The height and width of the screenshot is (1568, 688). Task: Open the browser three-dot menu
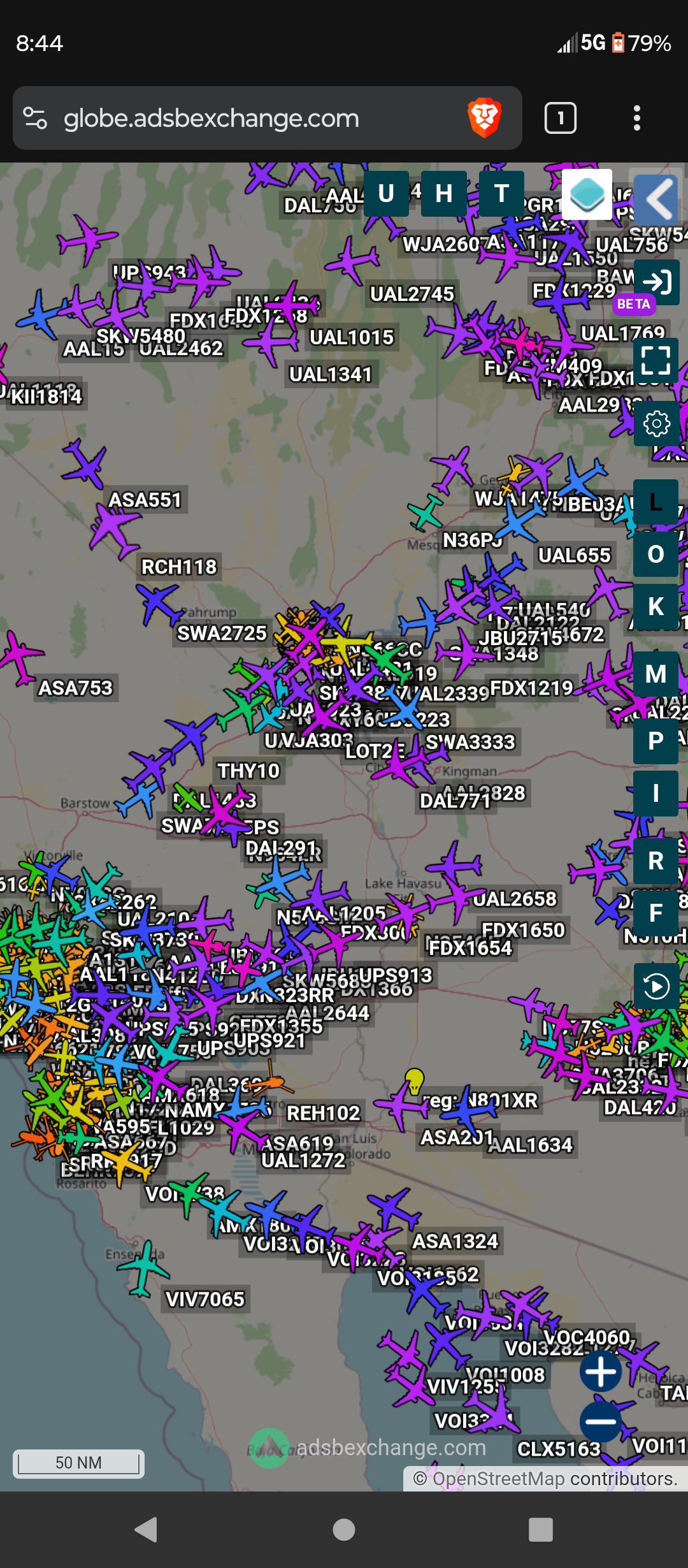click(636, 118)
